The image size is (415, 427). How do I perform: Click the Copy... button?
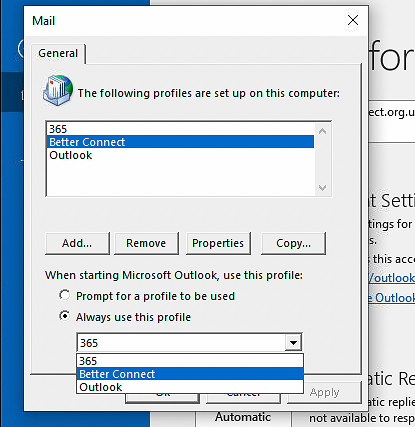click(x=293, y=243)
